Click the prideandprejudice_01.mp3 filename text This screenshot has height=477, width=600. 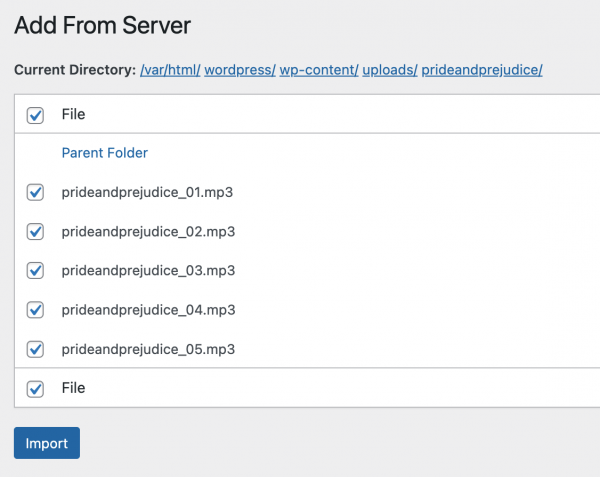148,192
